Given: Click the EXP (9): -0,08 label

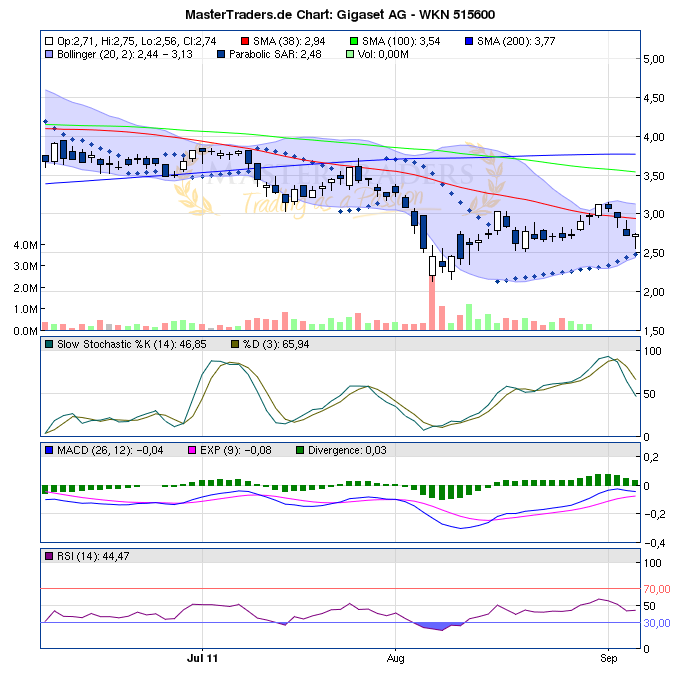Looking at the screenshot, I should (236, 451).
